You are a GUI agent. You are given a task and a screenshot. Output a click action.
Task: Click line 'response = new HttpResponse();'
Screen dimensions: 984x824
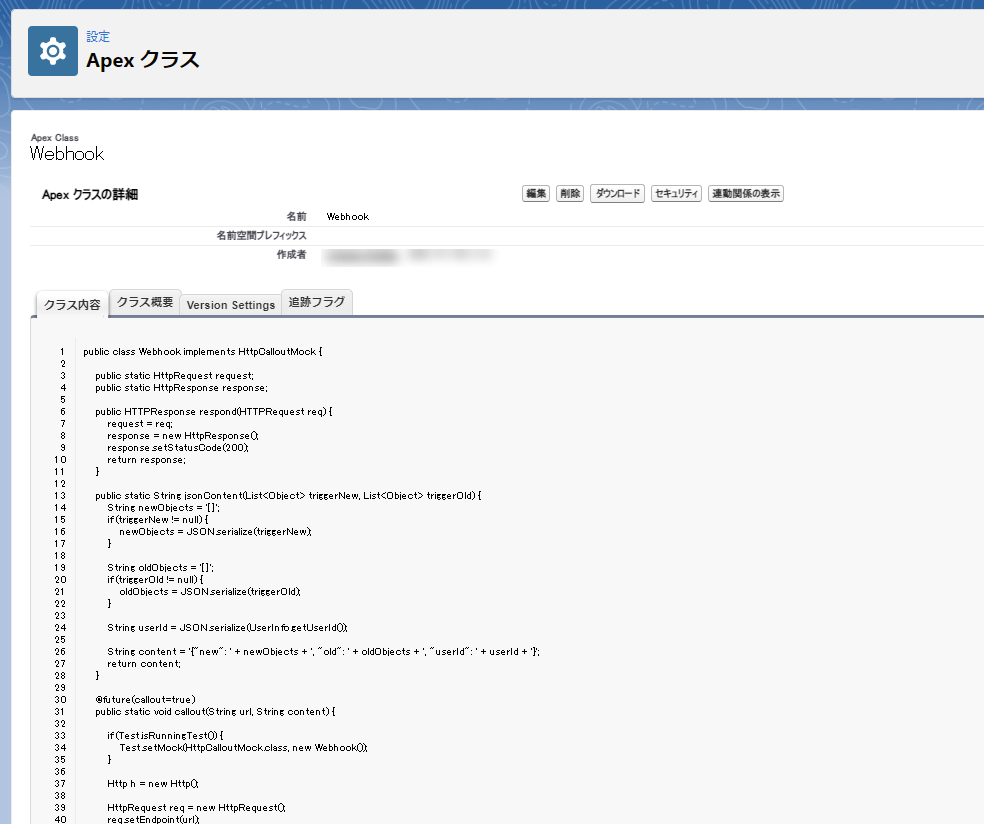pyautogui.click(x=183, y=436)
